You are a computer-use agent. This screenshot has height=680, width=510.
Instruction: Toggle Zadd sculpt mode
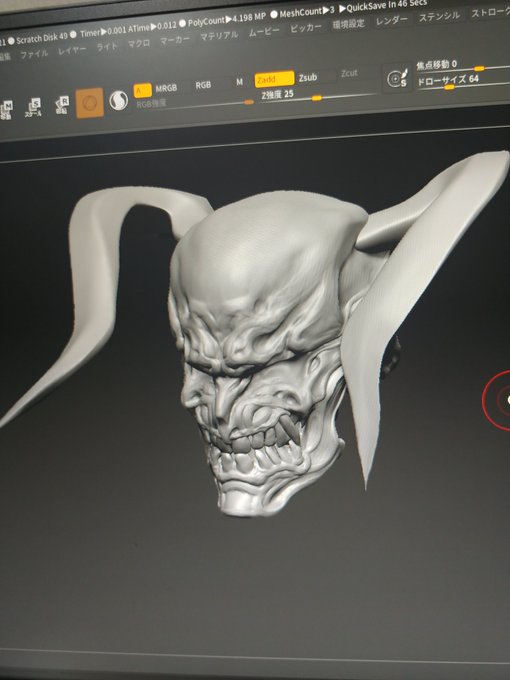274,79
